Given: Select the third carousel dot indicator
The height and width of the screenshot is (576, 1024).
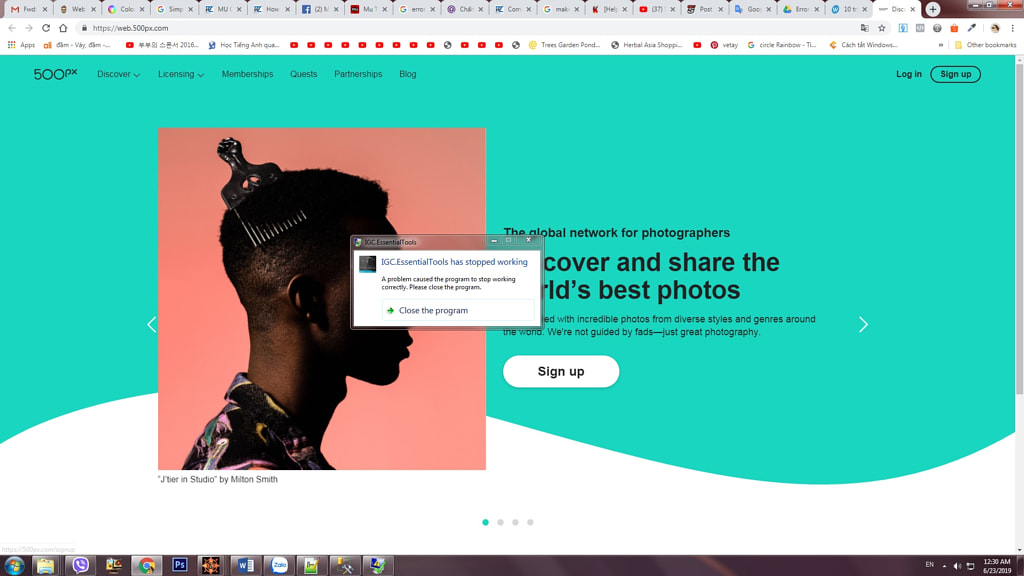Looking at the screenshot, I should (516, 522).
